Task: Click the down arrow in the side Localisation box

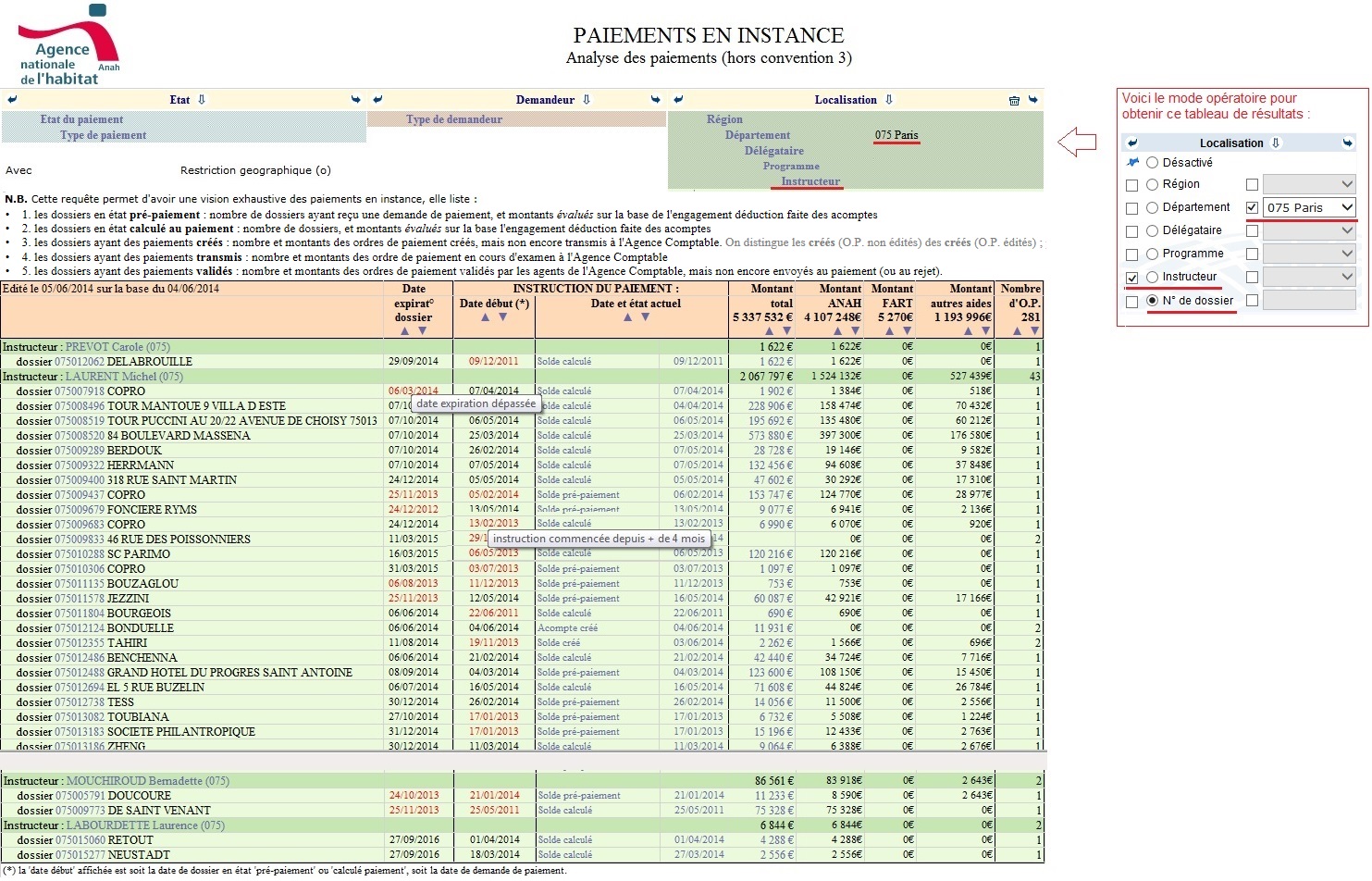Action: pos(1276,143)
